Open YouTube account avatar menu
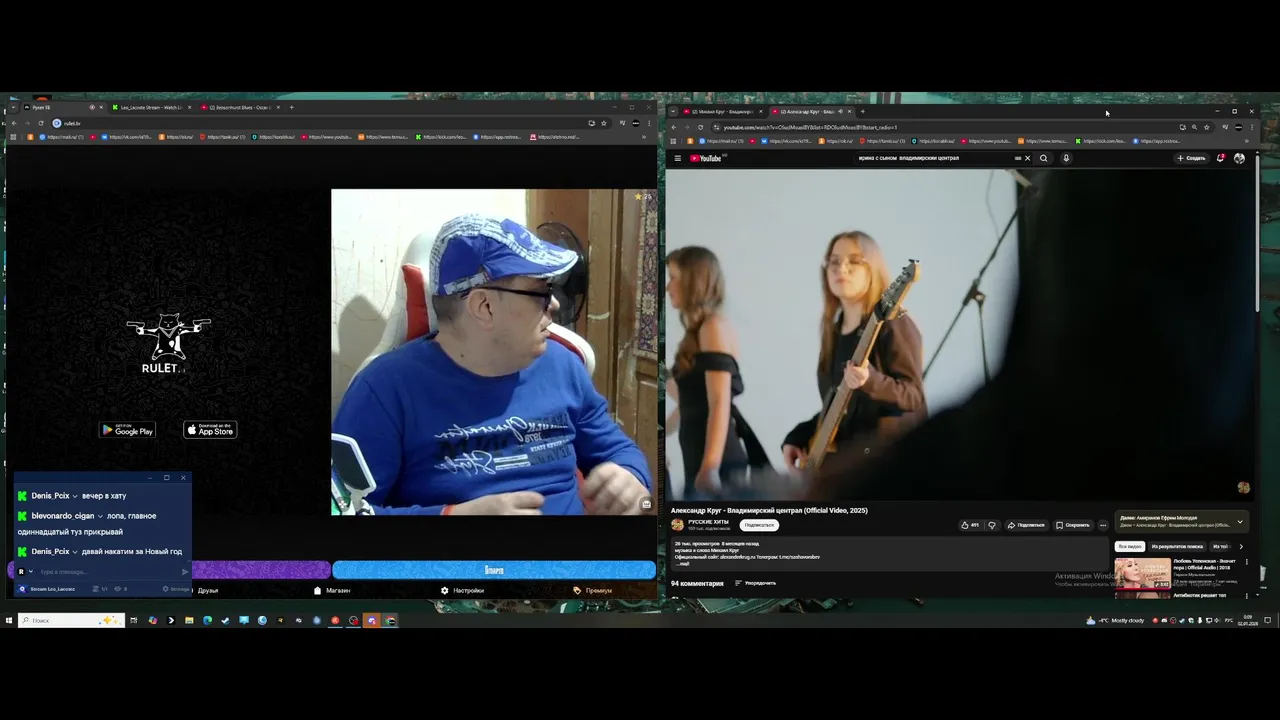Viewport: 1280px width, 720px height. (1239, 158)
